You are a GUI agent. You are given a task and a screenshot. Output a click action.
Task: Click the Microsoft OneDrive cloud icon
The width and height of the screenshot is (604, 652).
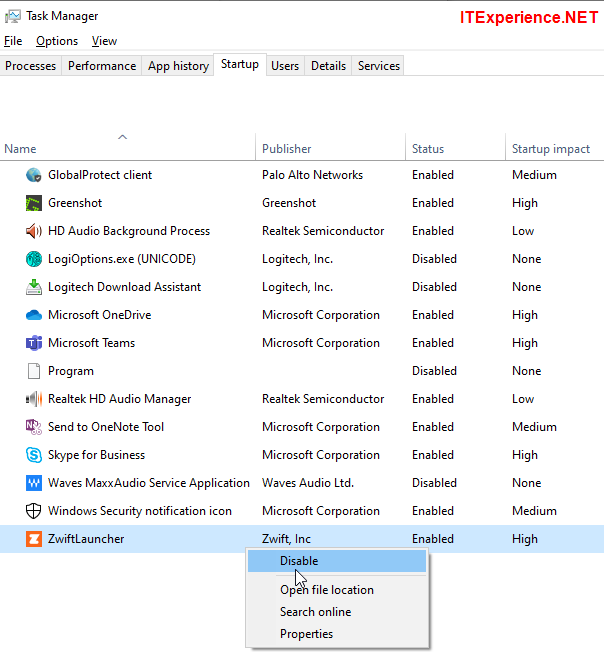pyautogui.click(x=34, y=315)
